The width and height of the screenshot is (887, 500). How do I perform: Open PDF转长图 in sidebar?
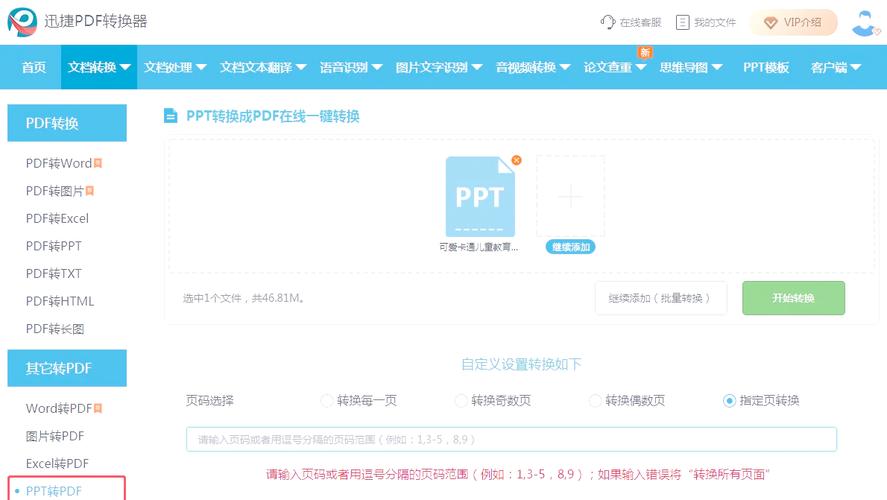pyautogui.click(x=55, y=329)
